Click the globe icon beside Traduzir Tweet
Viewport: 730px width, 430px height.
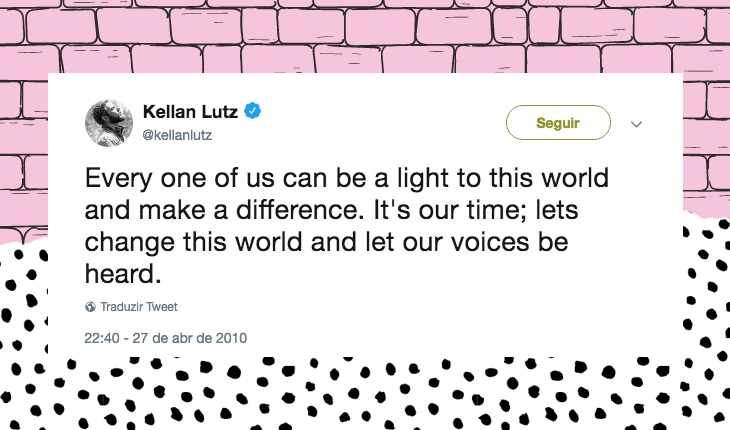pos(90,307)
